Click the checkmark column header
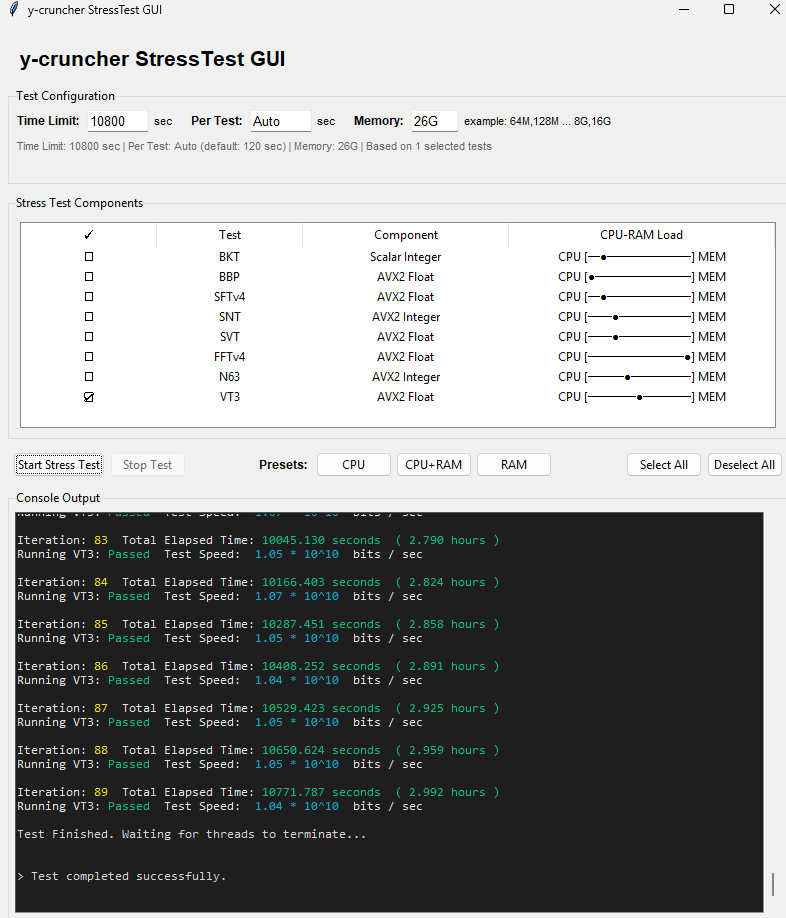 [x=89, y=235]
